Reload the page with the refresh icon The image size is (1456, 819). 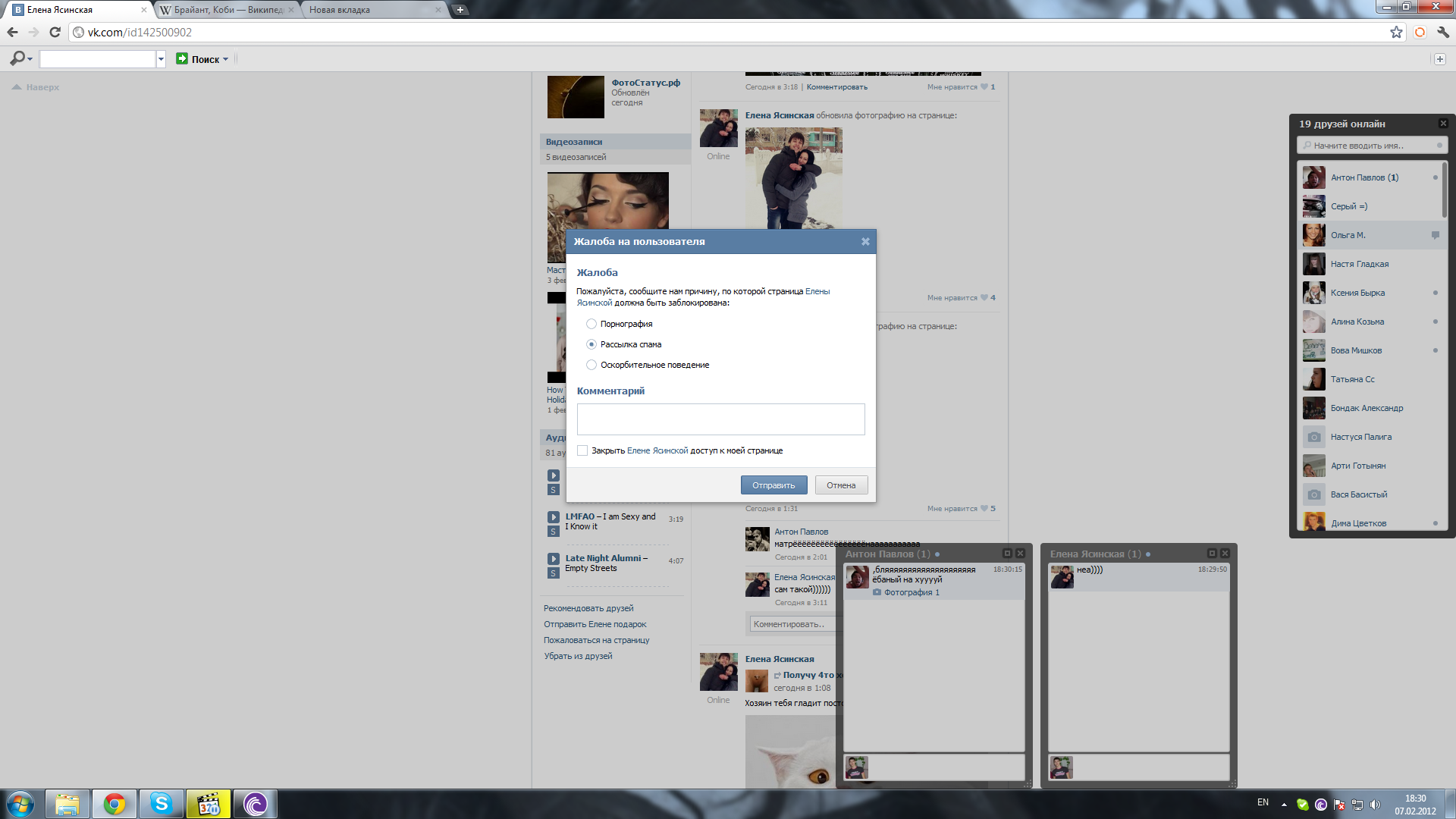55,32
